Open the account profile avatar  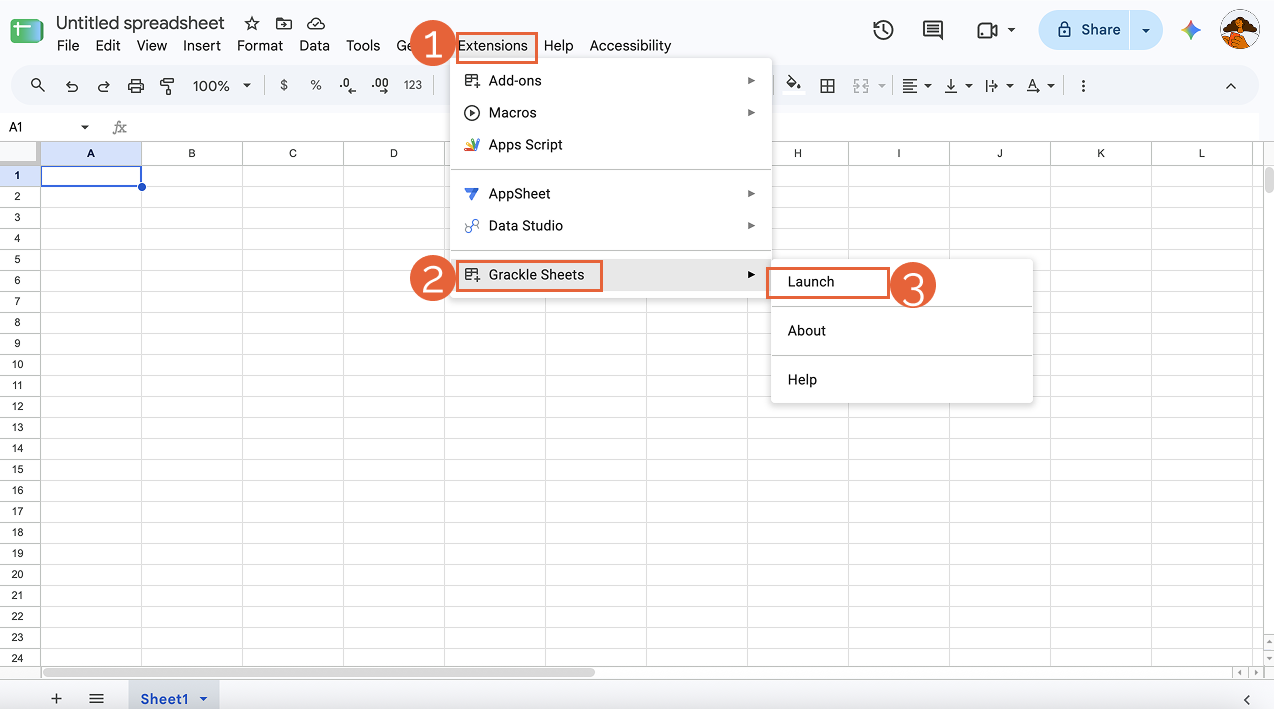pos(1240,30)
